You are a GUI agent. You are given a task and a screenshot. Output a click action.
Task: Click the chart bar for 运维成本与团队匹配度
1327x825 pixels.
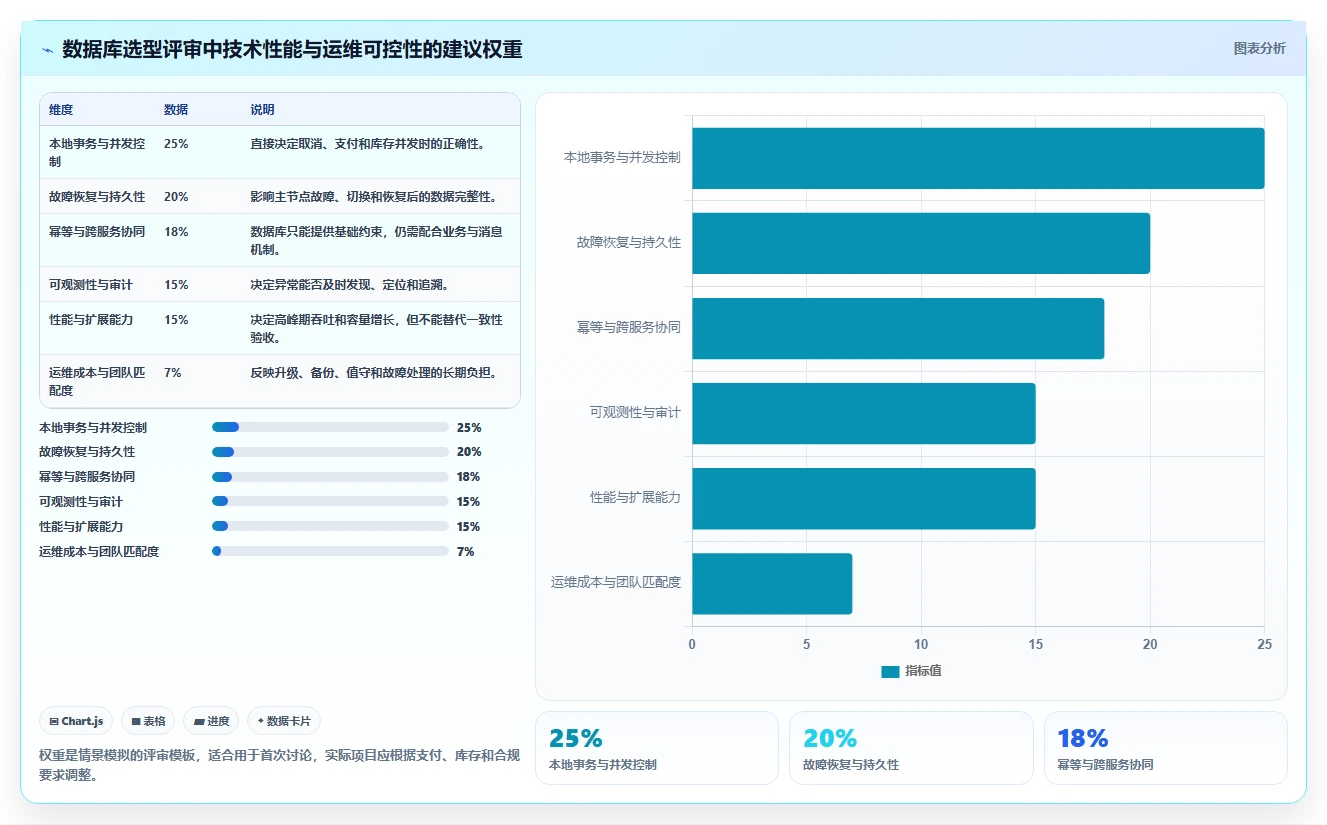[x=772, y=583]
